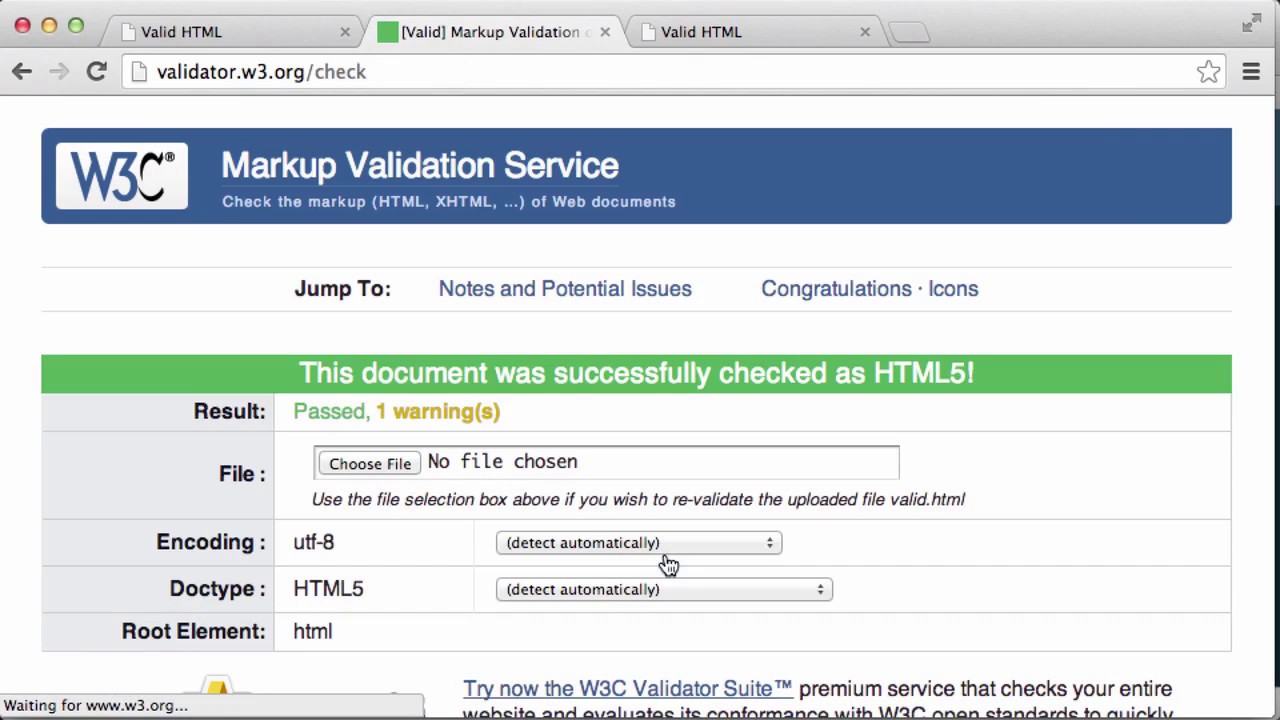This screenshot has height=720, width=1280.
Task: Click the Choose File button
Action: [370, 463]
